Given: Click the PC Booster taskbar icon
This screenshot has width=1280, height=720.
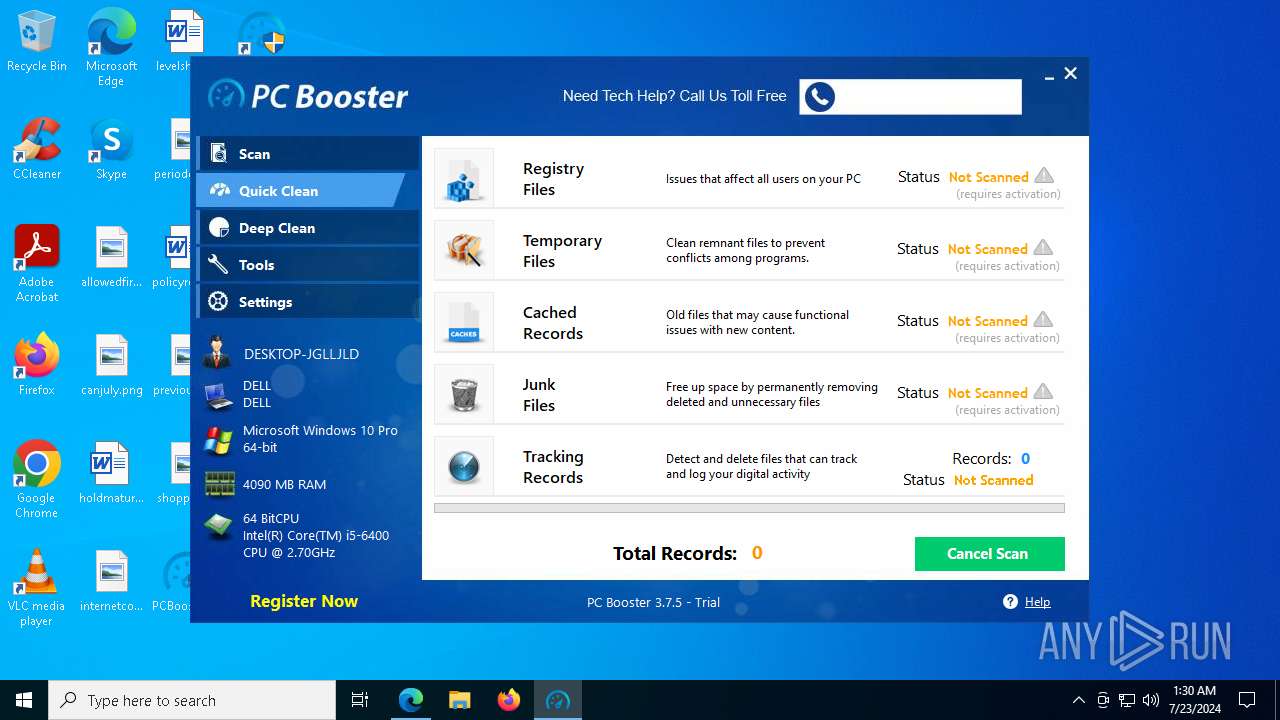Looking at the screenshot, I should [557, 700].
